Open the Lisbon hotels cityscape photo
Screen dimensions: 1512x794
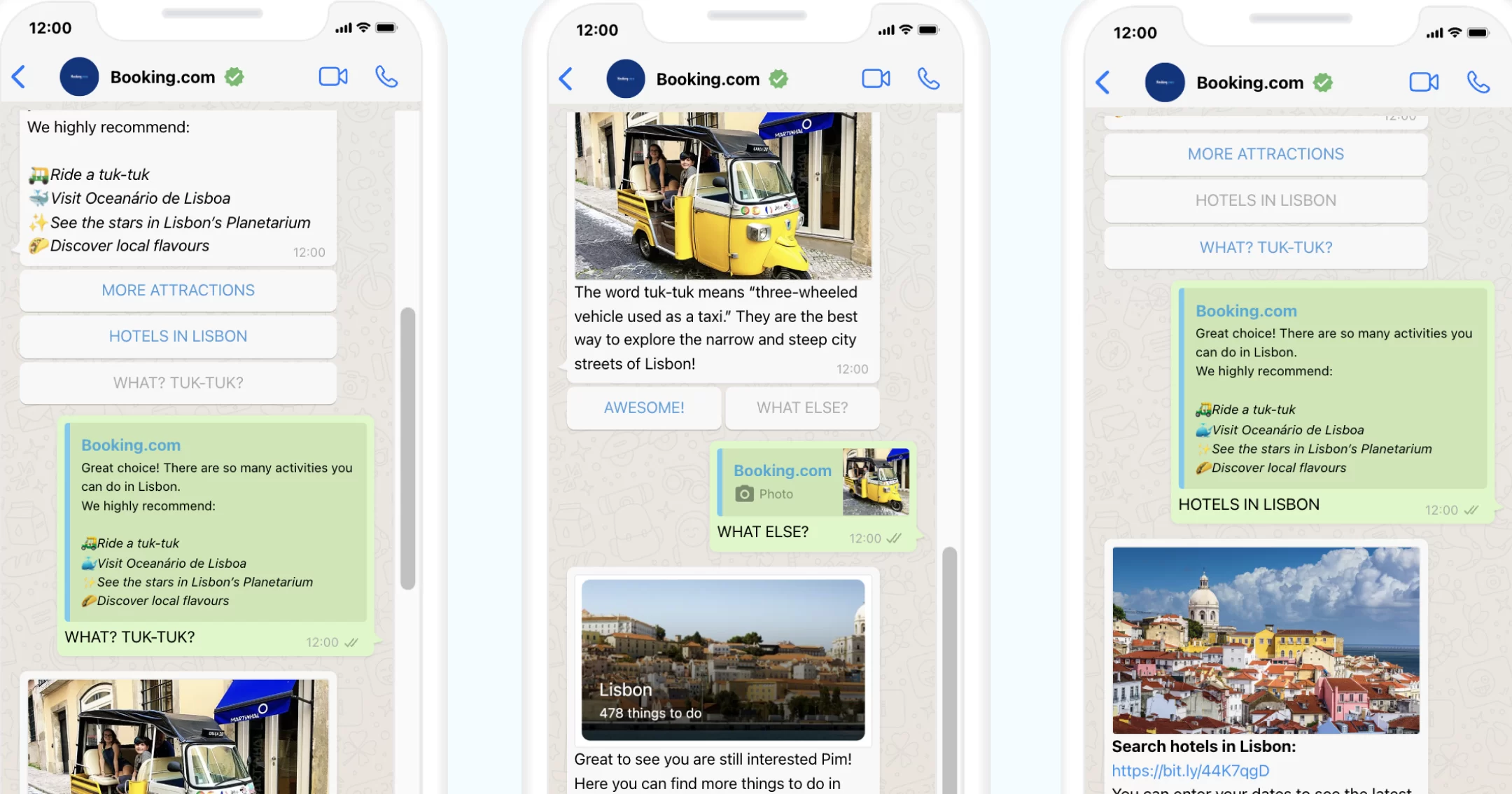pyautogui.click(x=1266, y=640)
